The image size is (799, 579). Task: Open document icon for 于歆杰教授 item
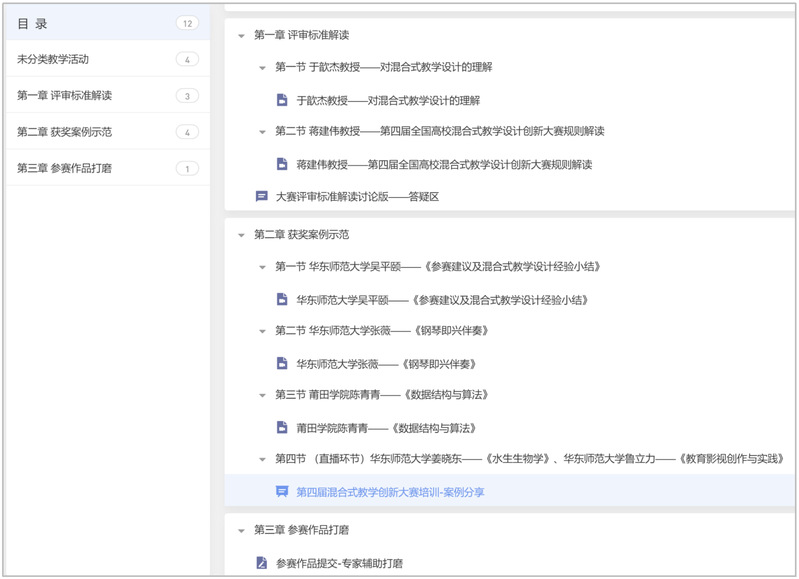[x=282, y=100]
